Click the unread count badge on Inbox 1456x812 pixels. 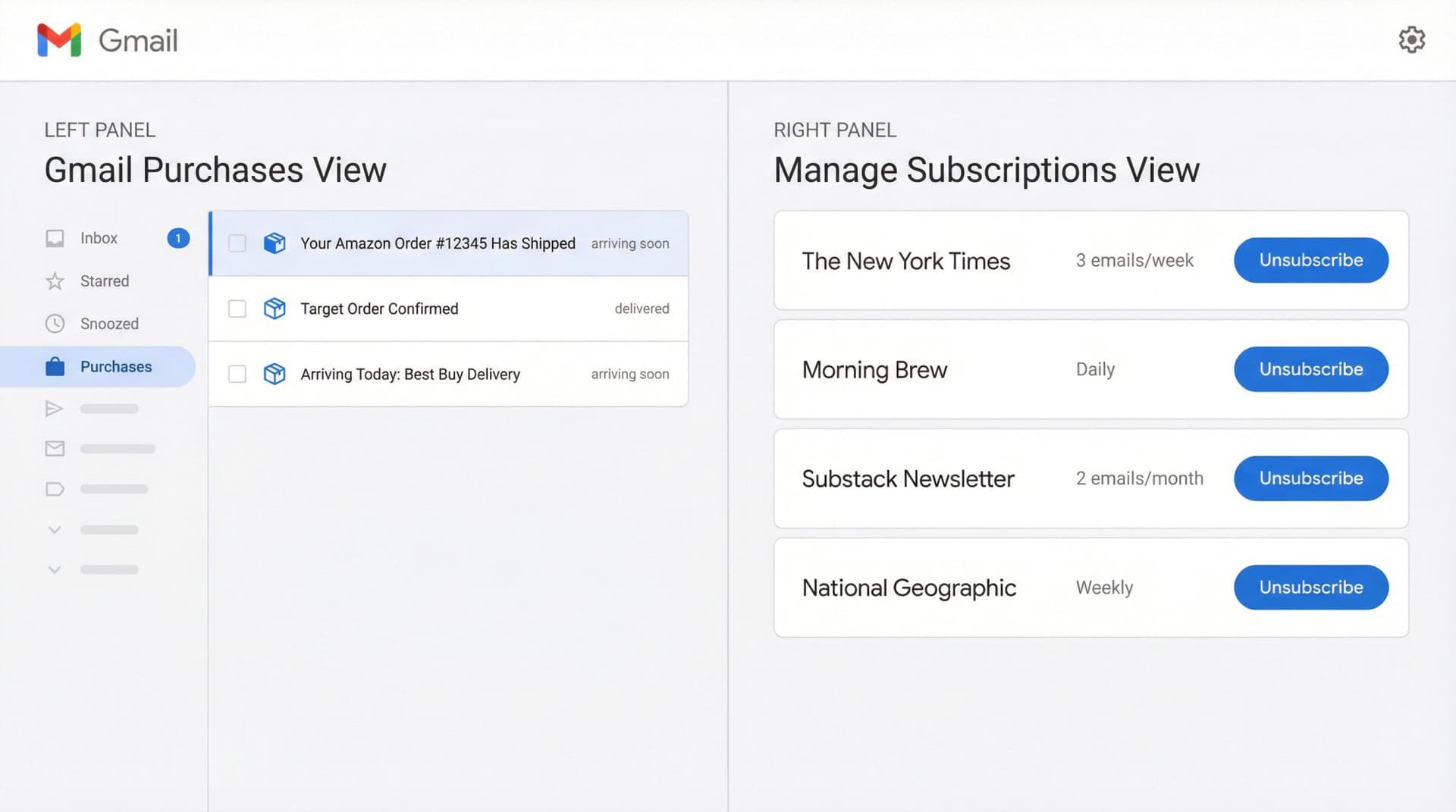click(177, 237)
